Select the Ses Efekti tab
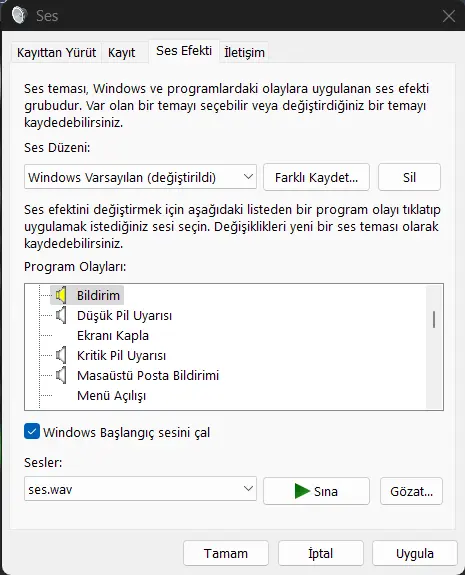465x575 pixels. (184, 51)
